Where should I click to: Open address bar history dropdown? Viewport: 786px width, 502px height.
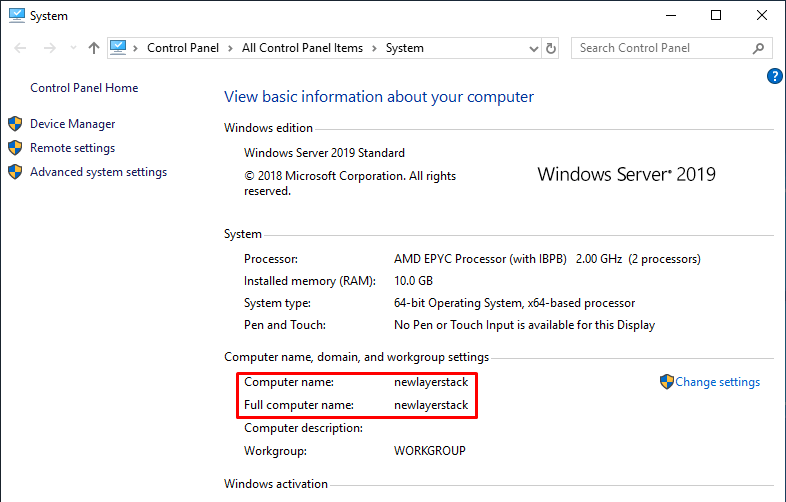(533, 49)
